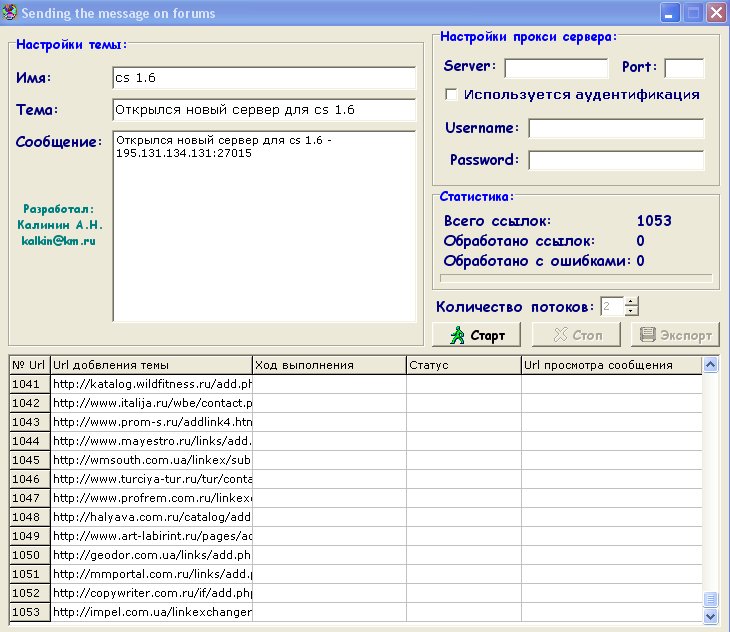Image resolution: width=730 pixels, height=632 pixels.
Task: Click the Тема field
Action: 264,110
